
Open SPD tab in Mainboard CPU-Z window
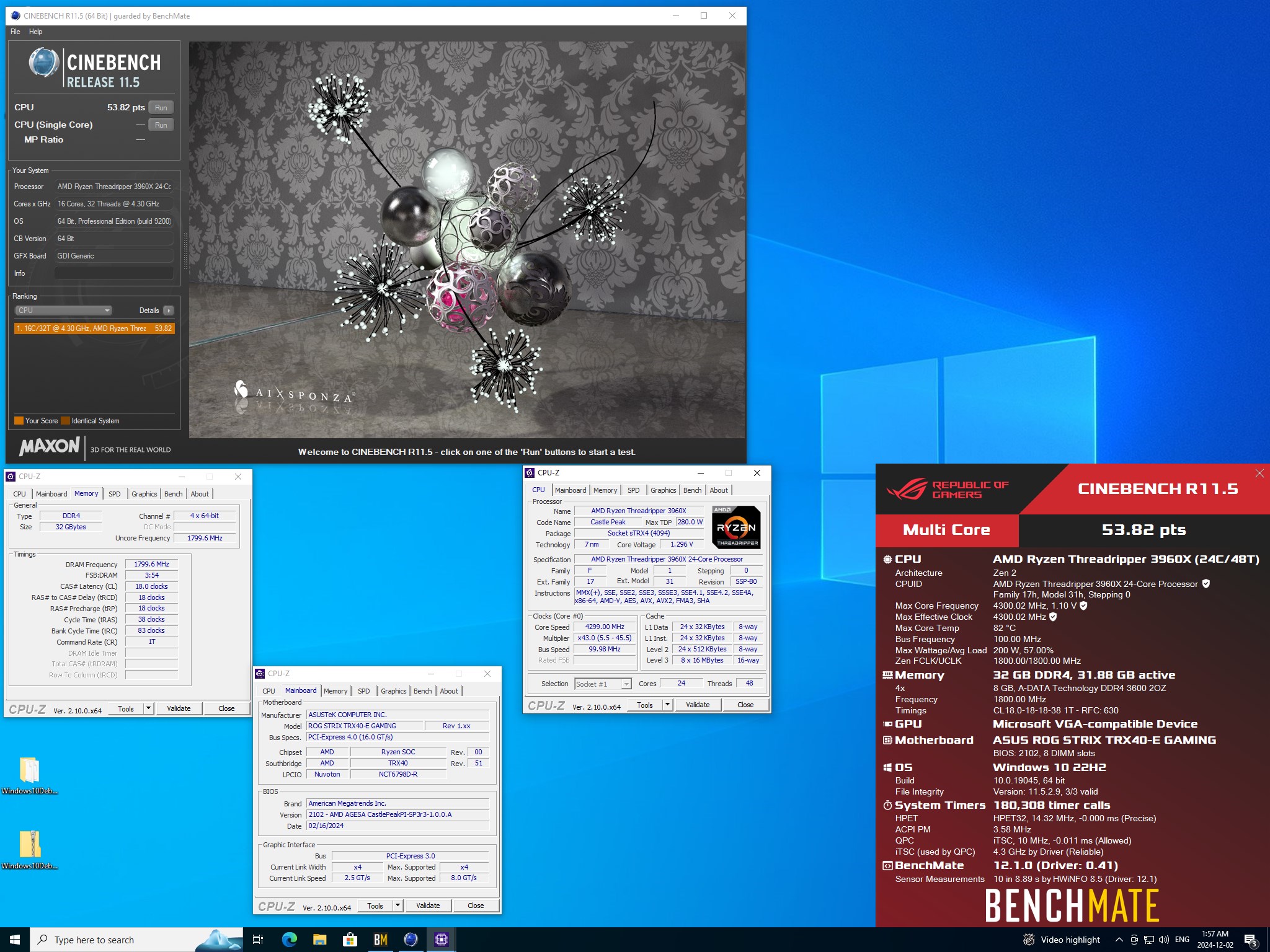[364, 691]
